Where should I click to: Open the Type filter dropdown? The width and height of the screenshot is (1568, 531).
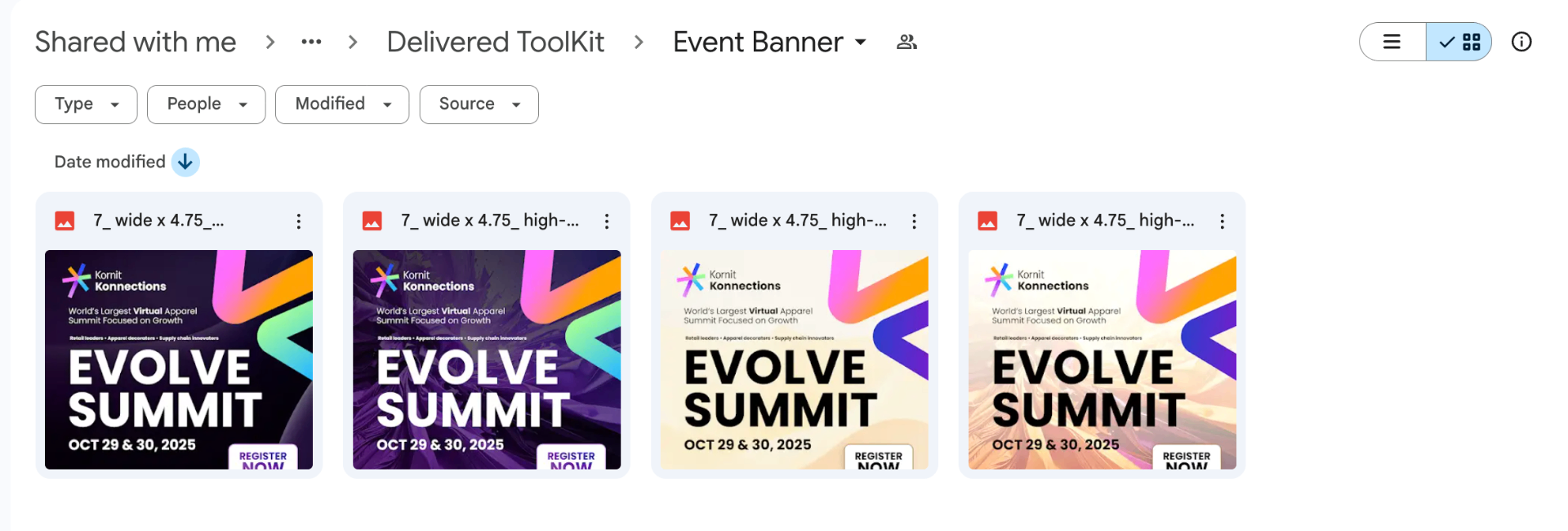(86, 105)
